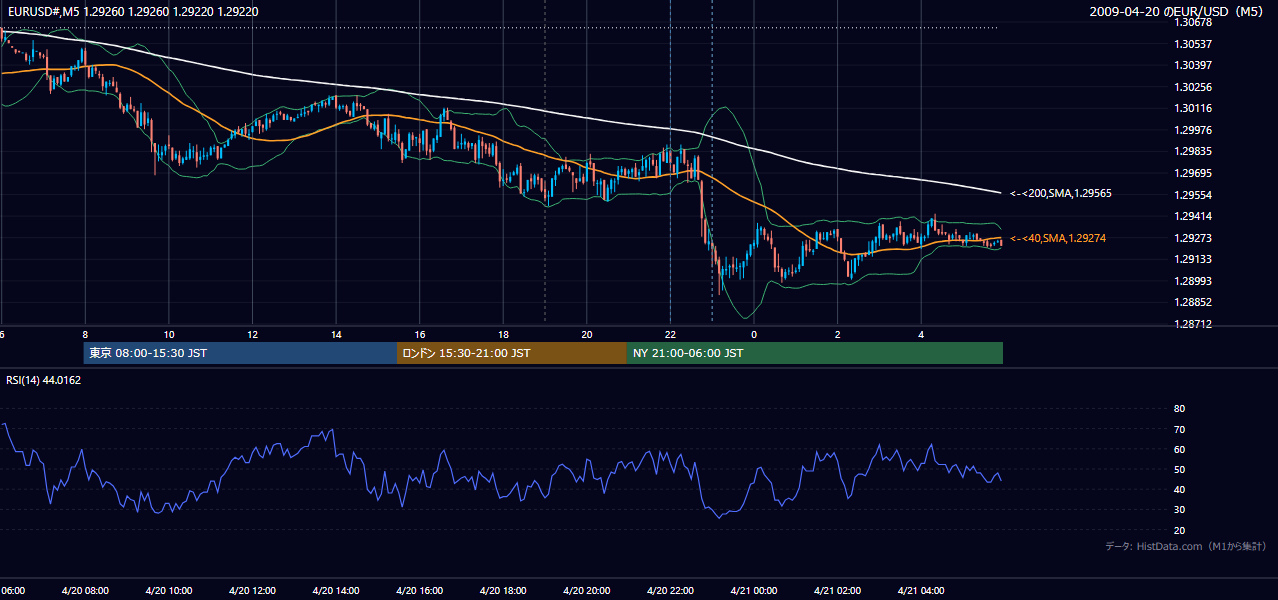Click RSI scale value 70
Viewport: 1278px width, 600px height.
point(1180,429)
